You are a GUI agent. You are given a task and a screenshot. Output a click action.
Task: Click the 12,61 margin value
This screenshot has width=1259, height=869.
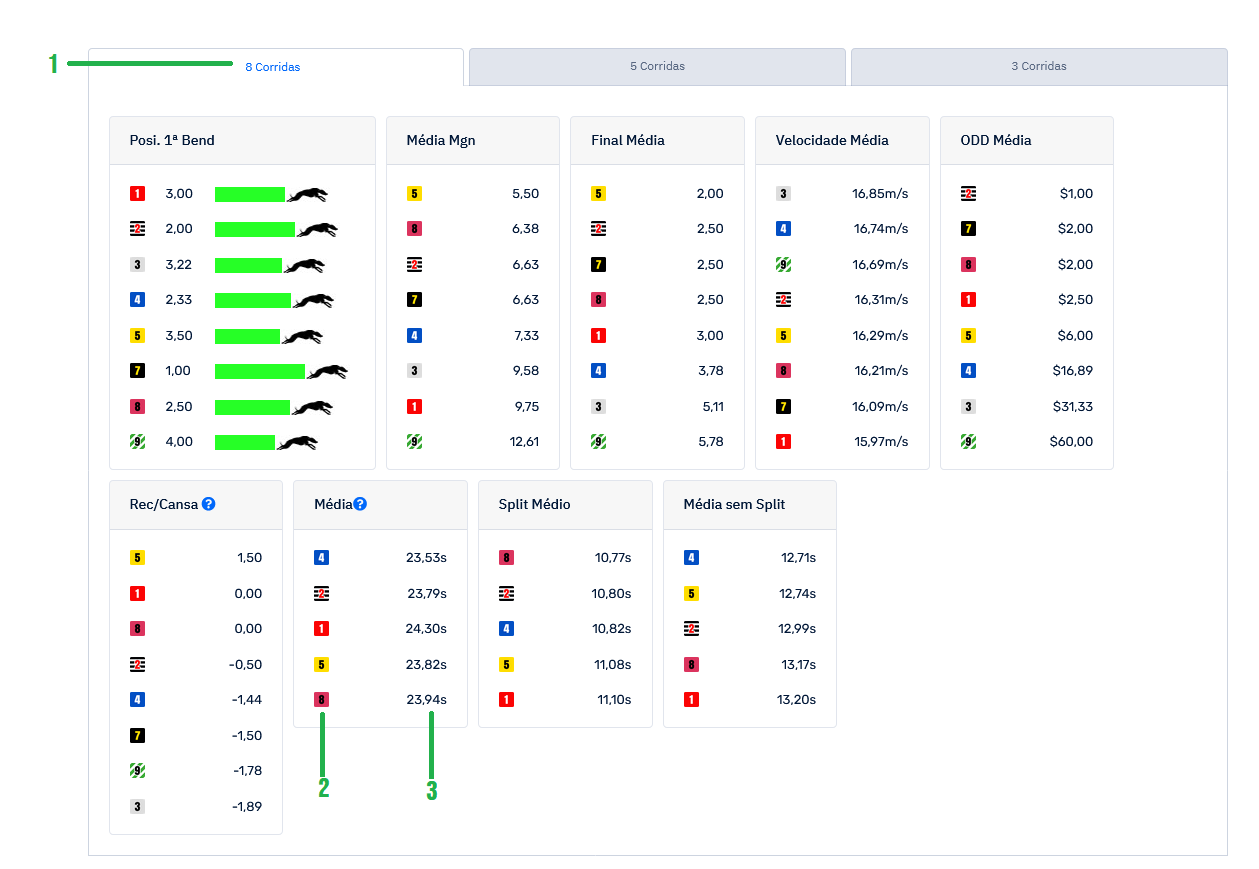[x=523, y=442]
